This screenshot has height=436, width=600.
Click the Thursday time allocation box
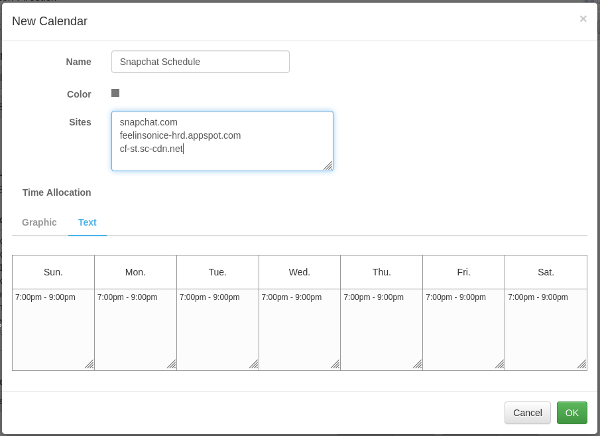click(381, 330)
